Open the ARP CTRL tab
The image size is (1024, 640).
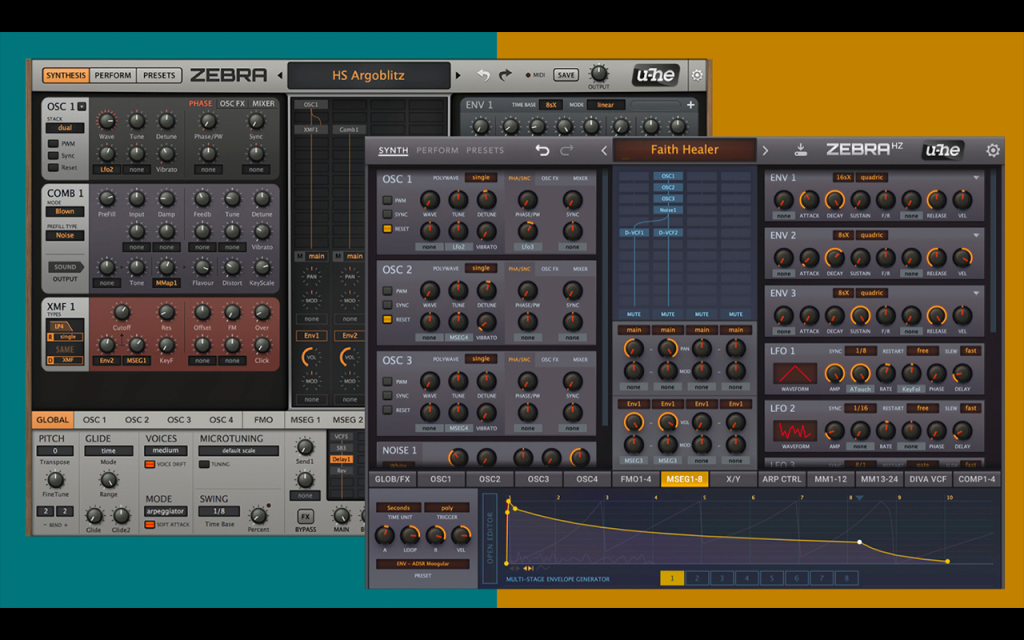pos(782,479)
